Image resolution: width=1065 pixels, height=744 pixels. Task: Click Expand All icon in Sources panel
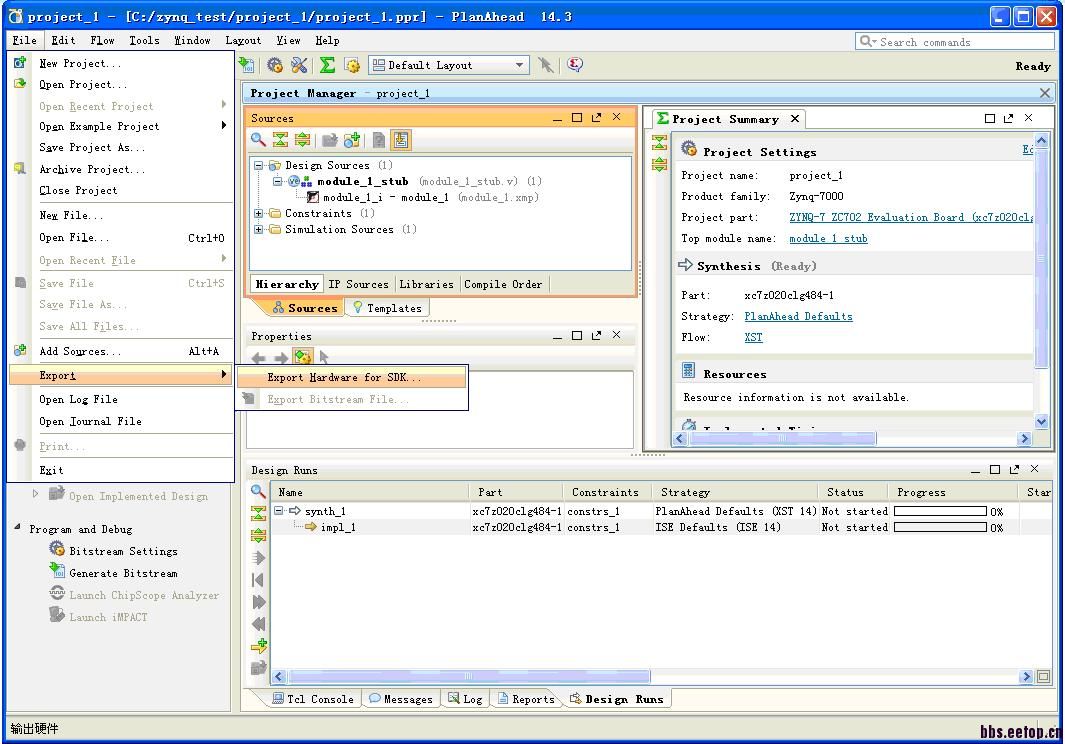coord(301,140)
